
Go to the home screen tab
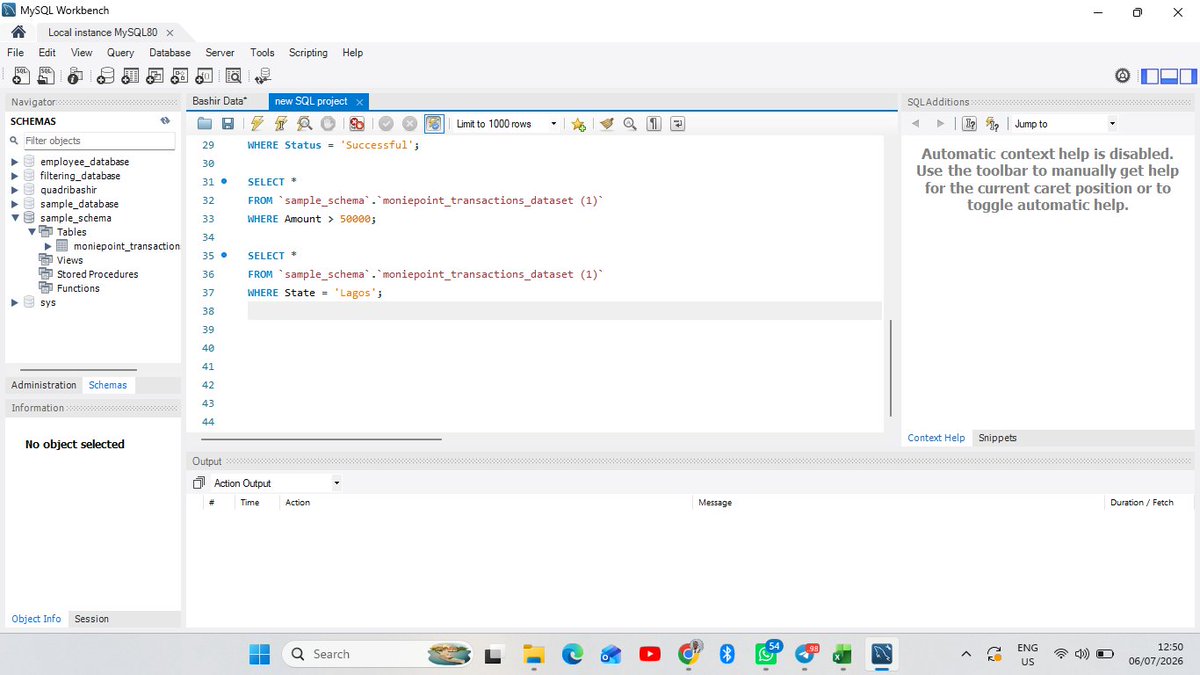tap(18, 32)
